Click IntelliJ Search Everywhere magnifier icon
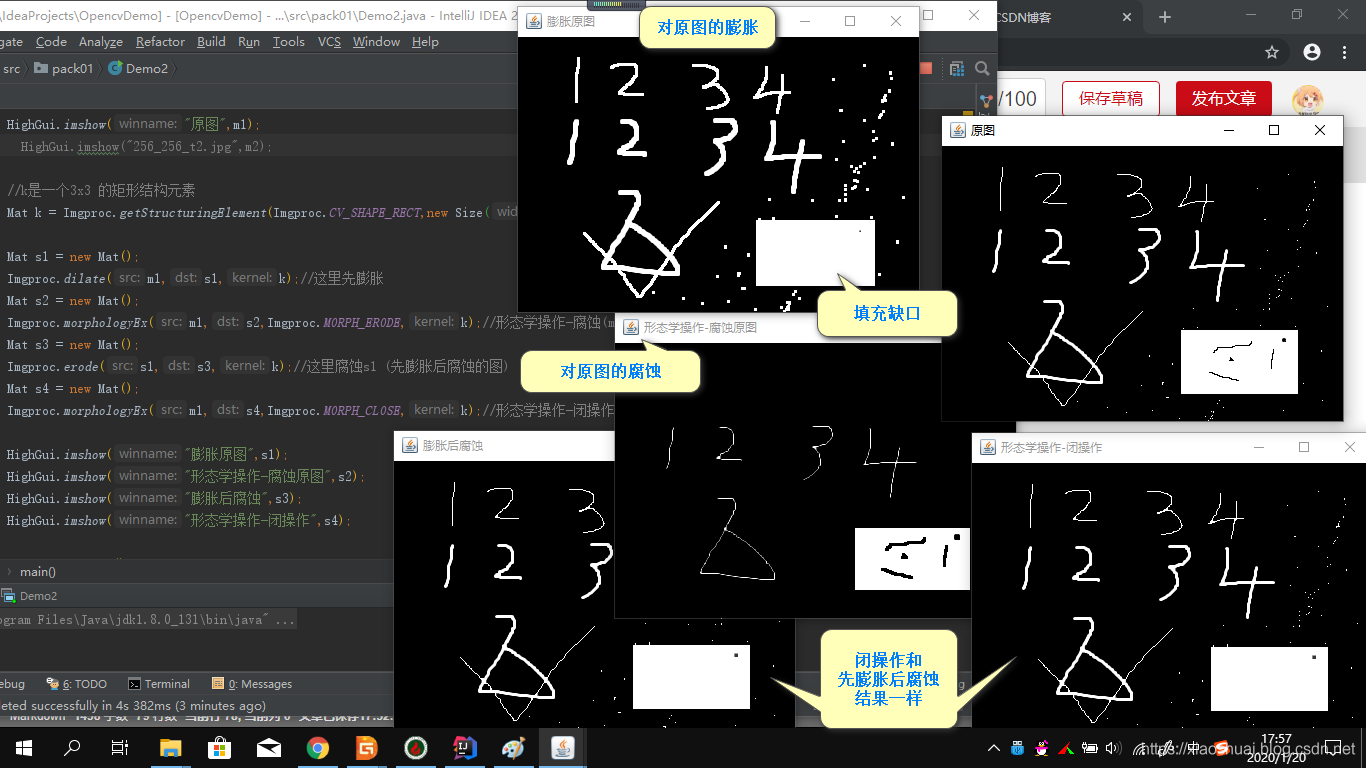The image size is (1366, 768). [x=982, y=68]
